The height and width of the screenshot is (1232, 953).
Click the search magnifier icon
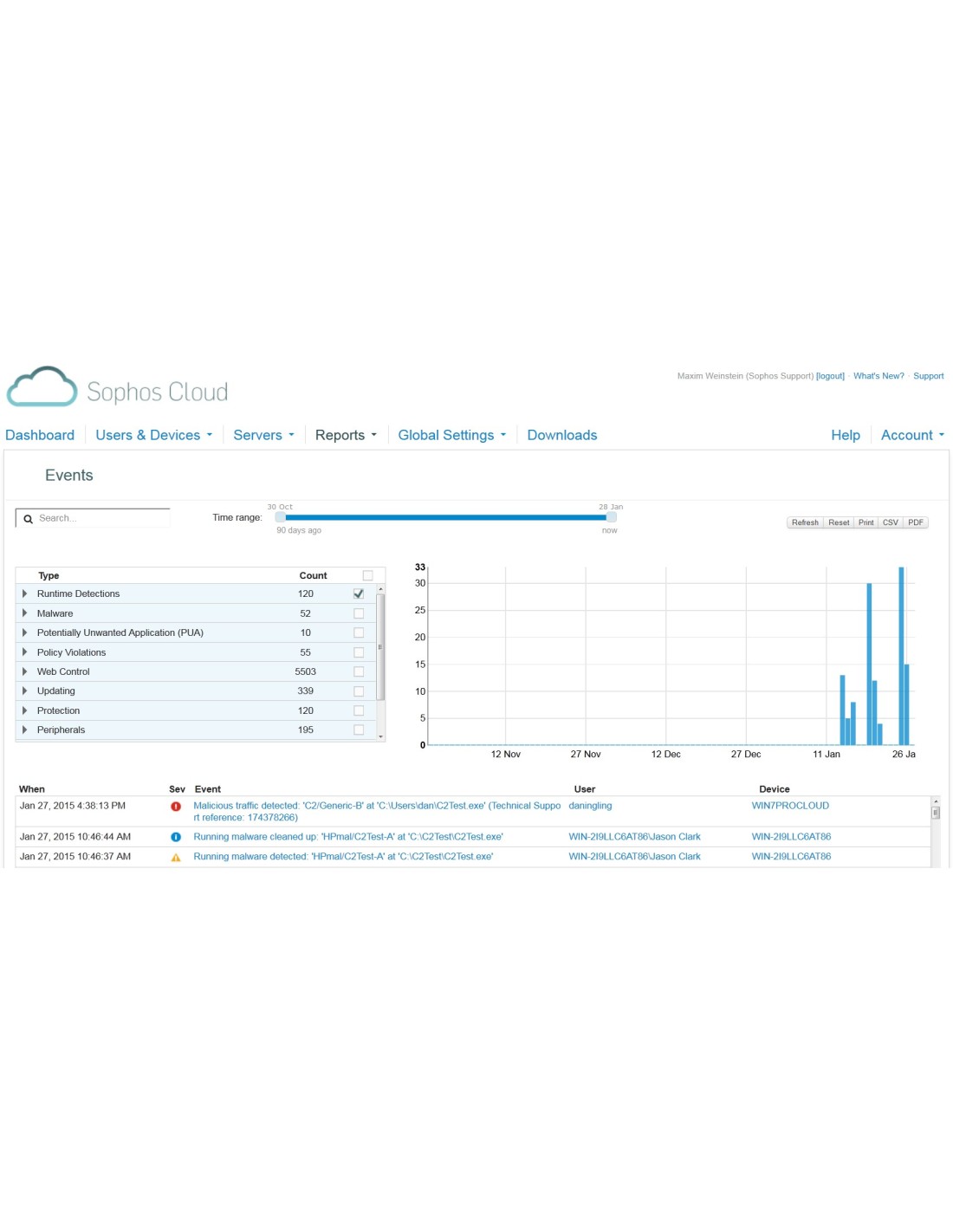[x=29, y=519]
